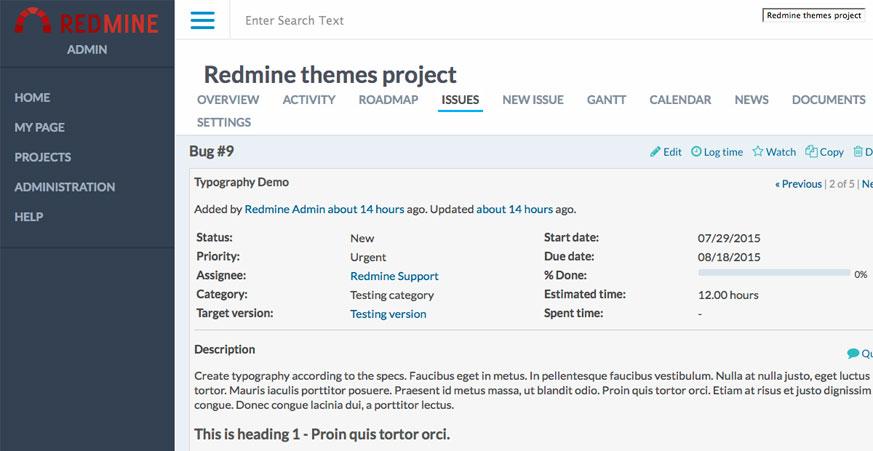Click the ADMIN user label
The height and width of the screenshot is (451, 873).
coord(87,50)
